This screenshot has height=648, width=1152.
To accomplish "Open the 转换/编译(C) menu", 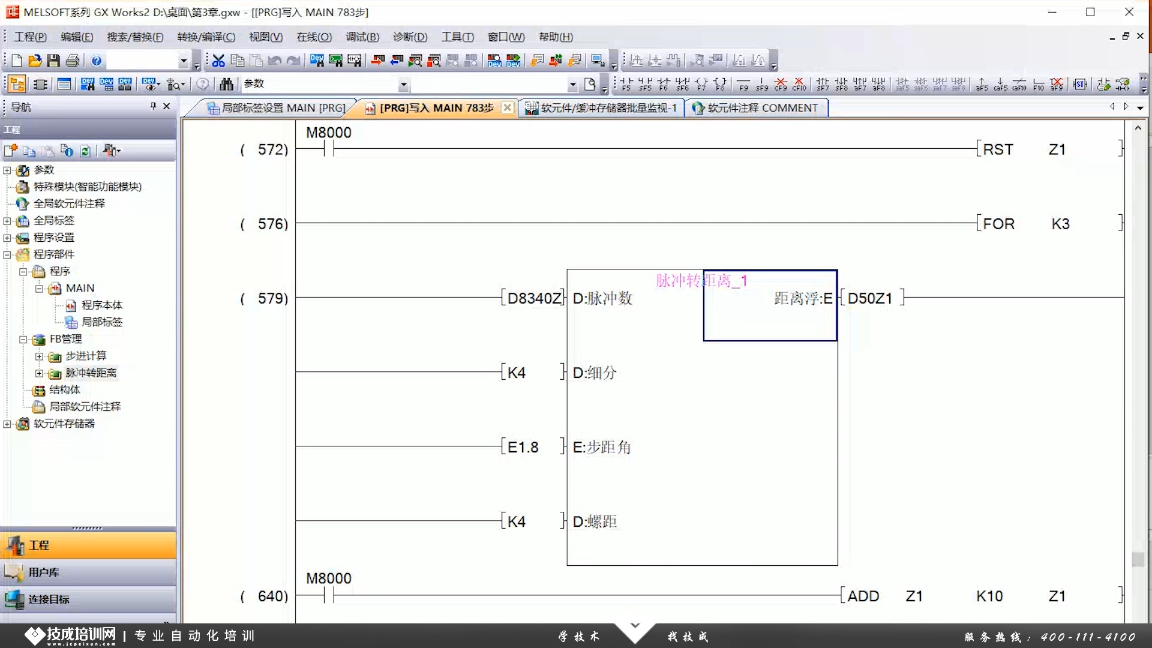I will click(206, 37).
